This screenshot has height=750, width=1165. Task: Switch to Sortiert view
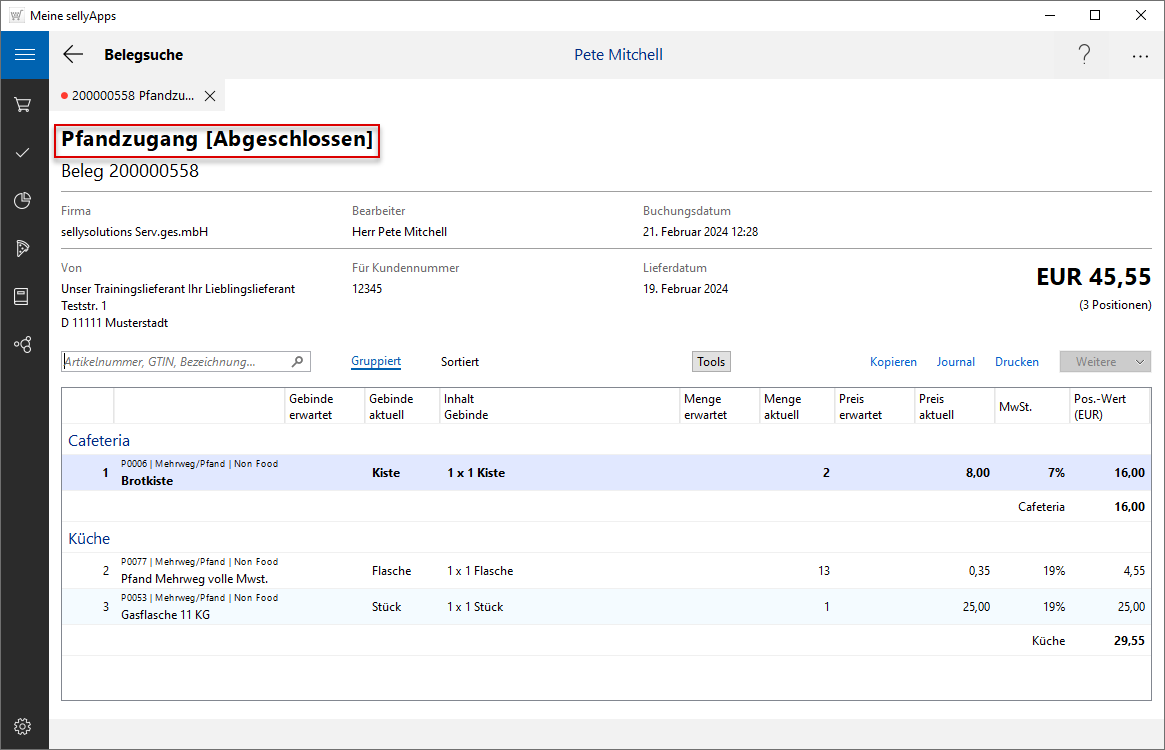pyautogui.click(x=460, y=362)
